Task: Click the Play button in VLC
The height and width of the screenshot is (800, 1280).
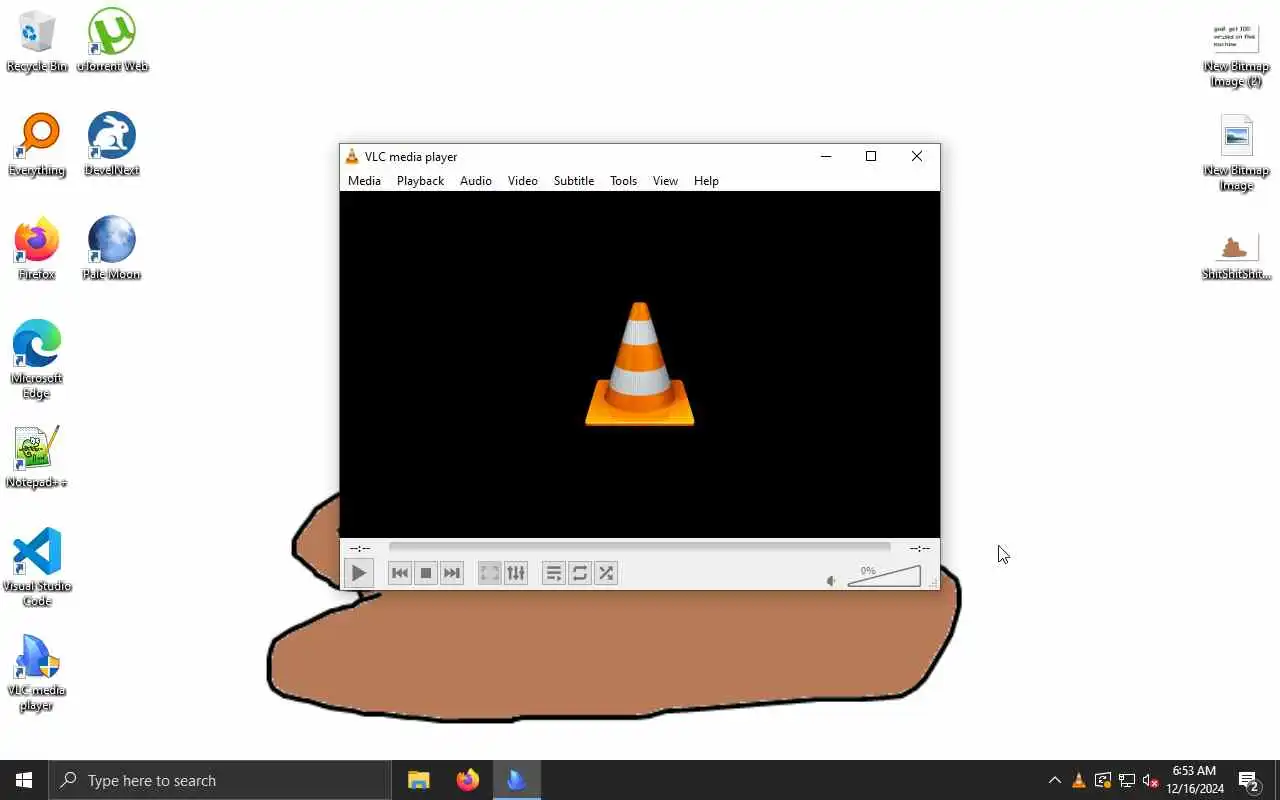Action: click(x=358, y=573)
